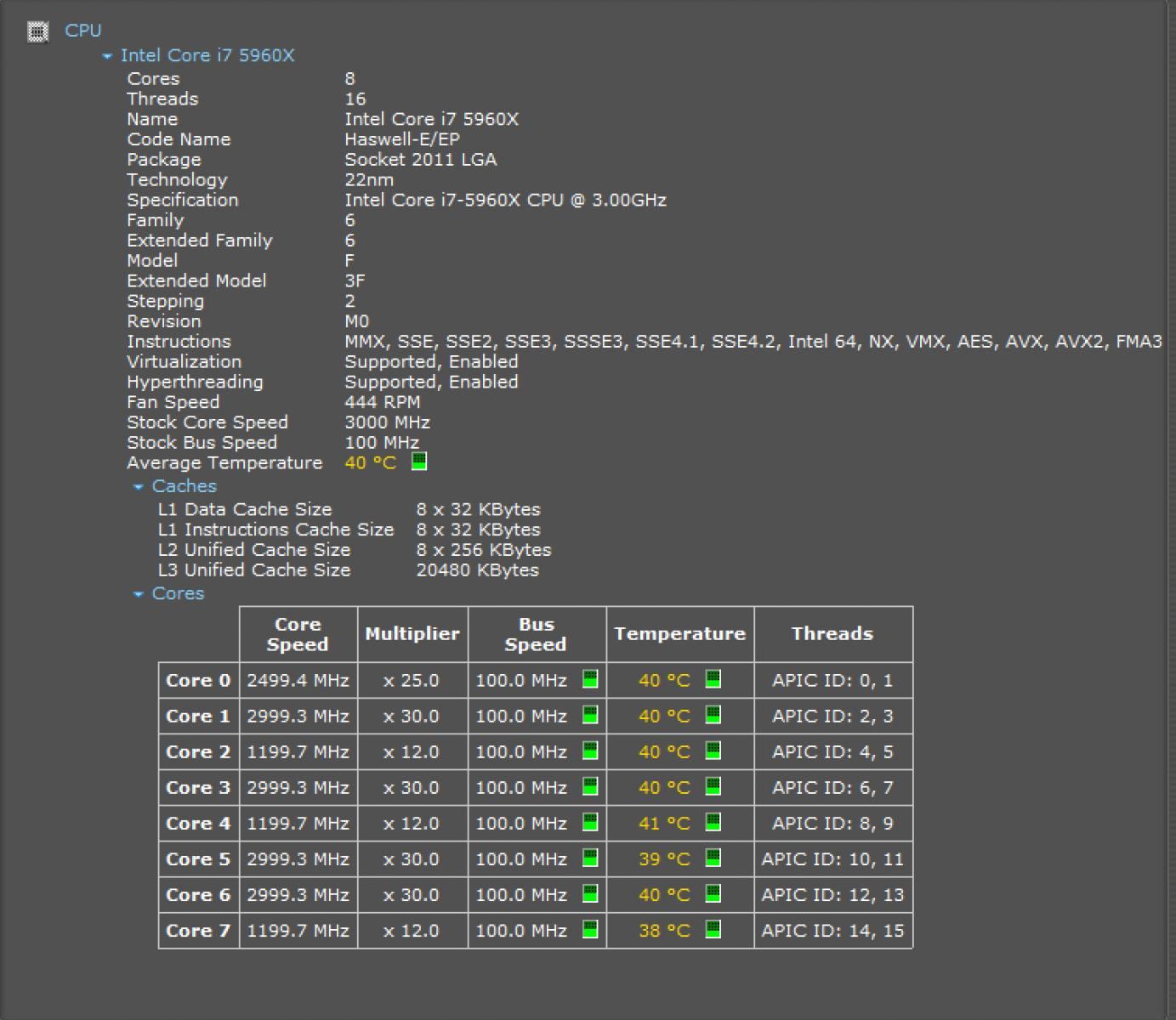
Task: Select the Code Name value Haswell-E/EP
Action: click(402, 139)
